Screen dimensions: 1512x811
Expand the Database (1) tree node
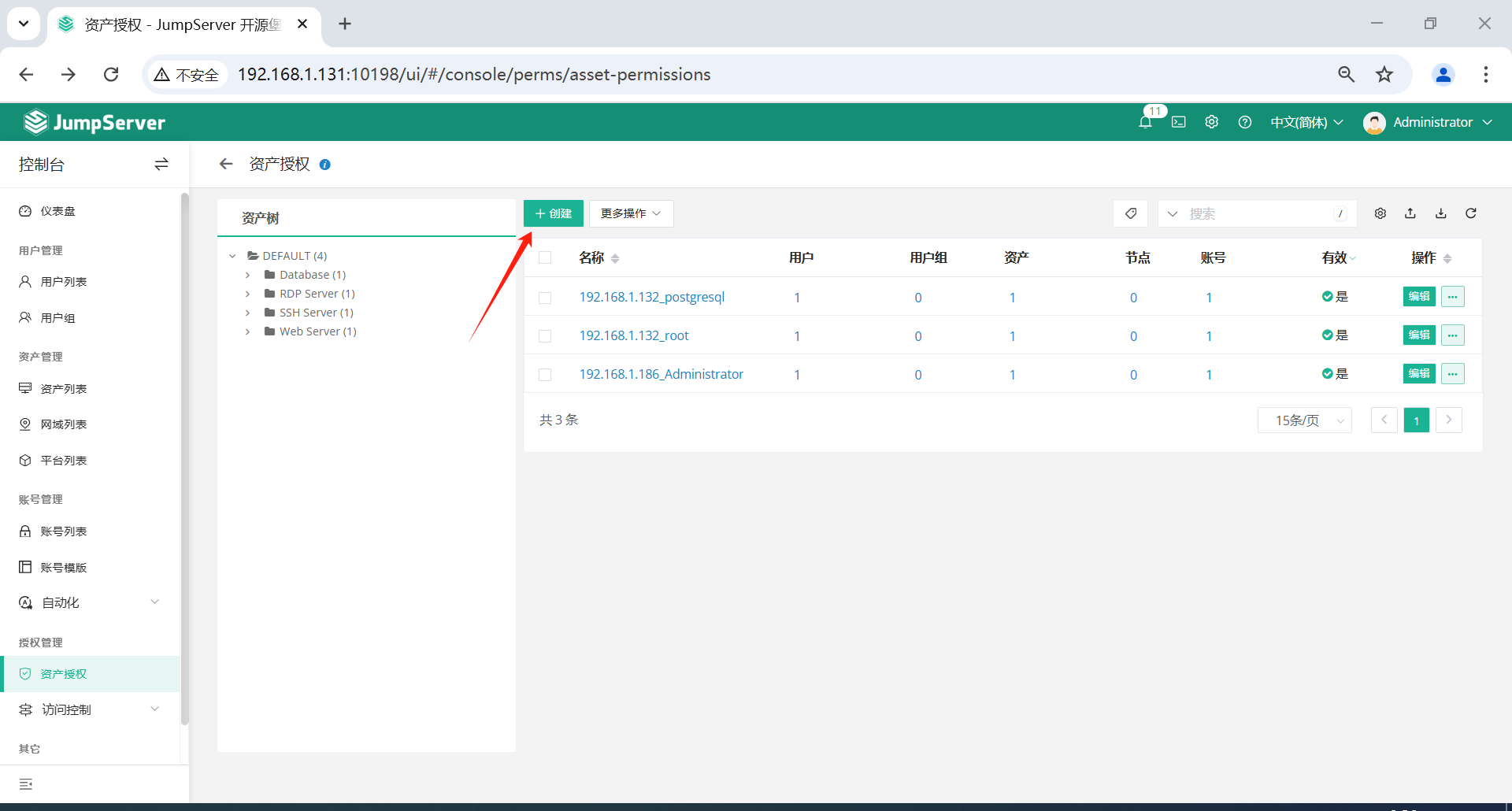(x=247, y=275)
